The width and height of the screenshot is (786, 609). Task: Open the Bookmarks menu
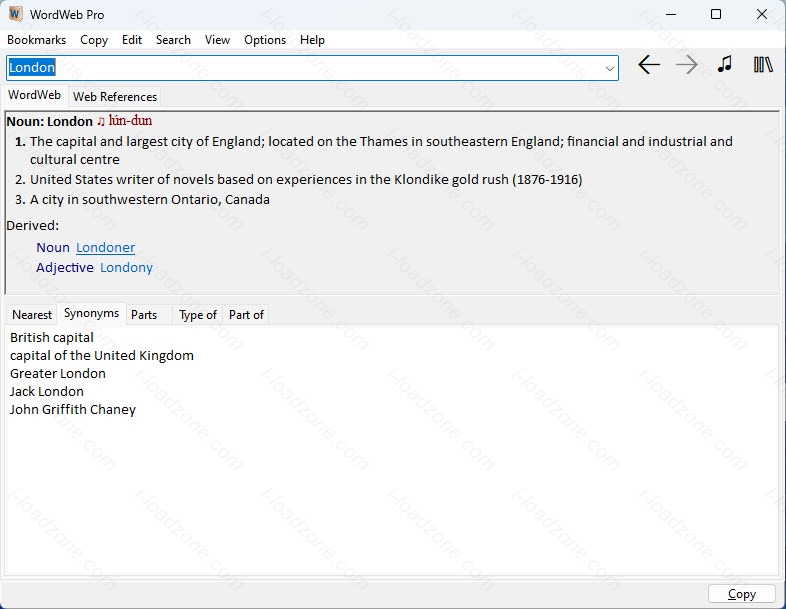click(37, 40)
